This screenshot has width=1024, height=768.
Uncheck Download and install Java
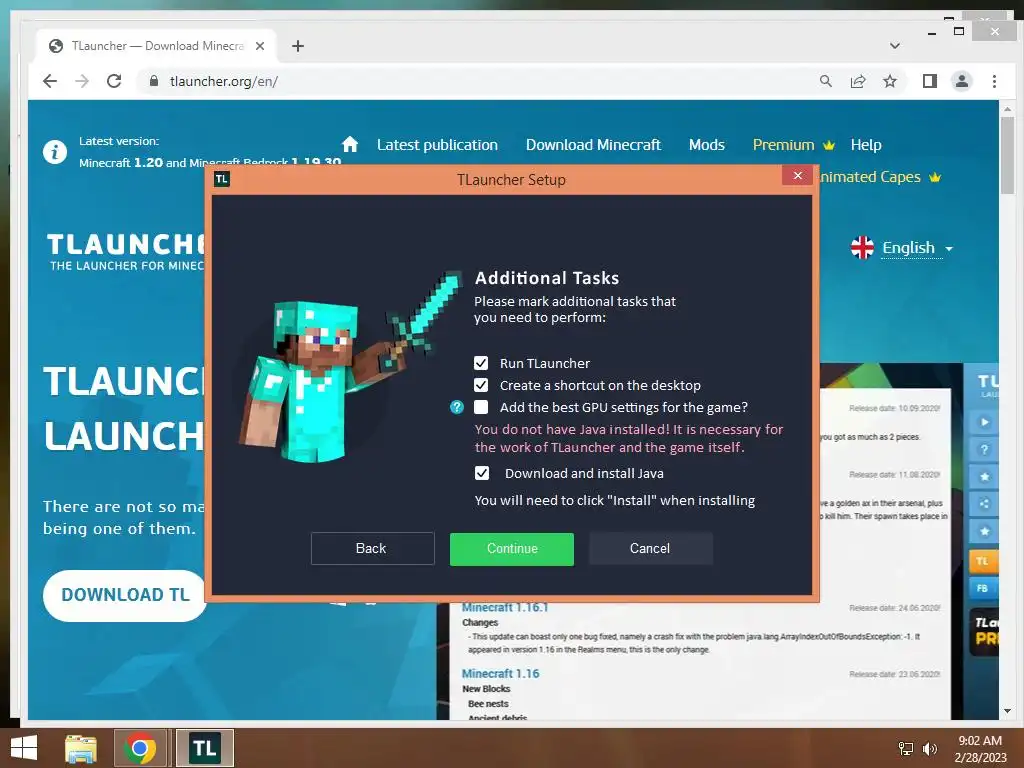pos(481,473)
